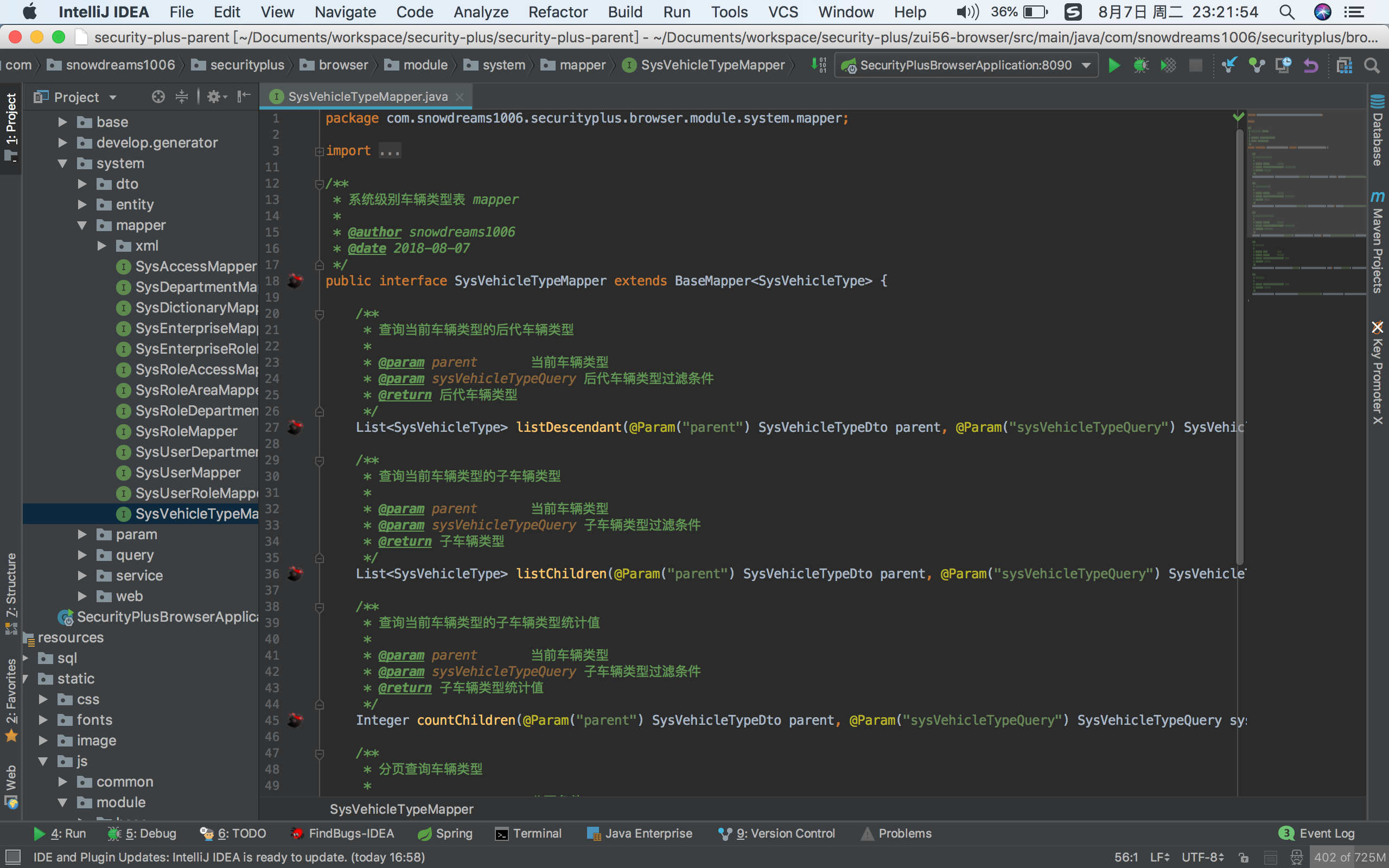Fold the Javadoc comment starting line 20

pos(320,314)
